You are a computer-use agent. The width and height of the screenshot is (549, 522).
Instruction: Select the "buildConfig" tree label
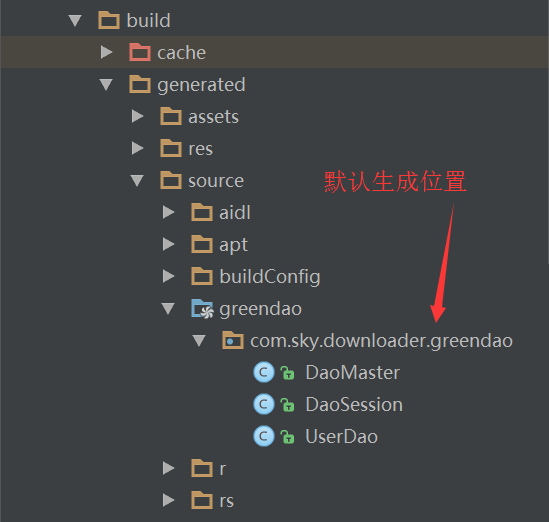coord(270,277)
